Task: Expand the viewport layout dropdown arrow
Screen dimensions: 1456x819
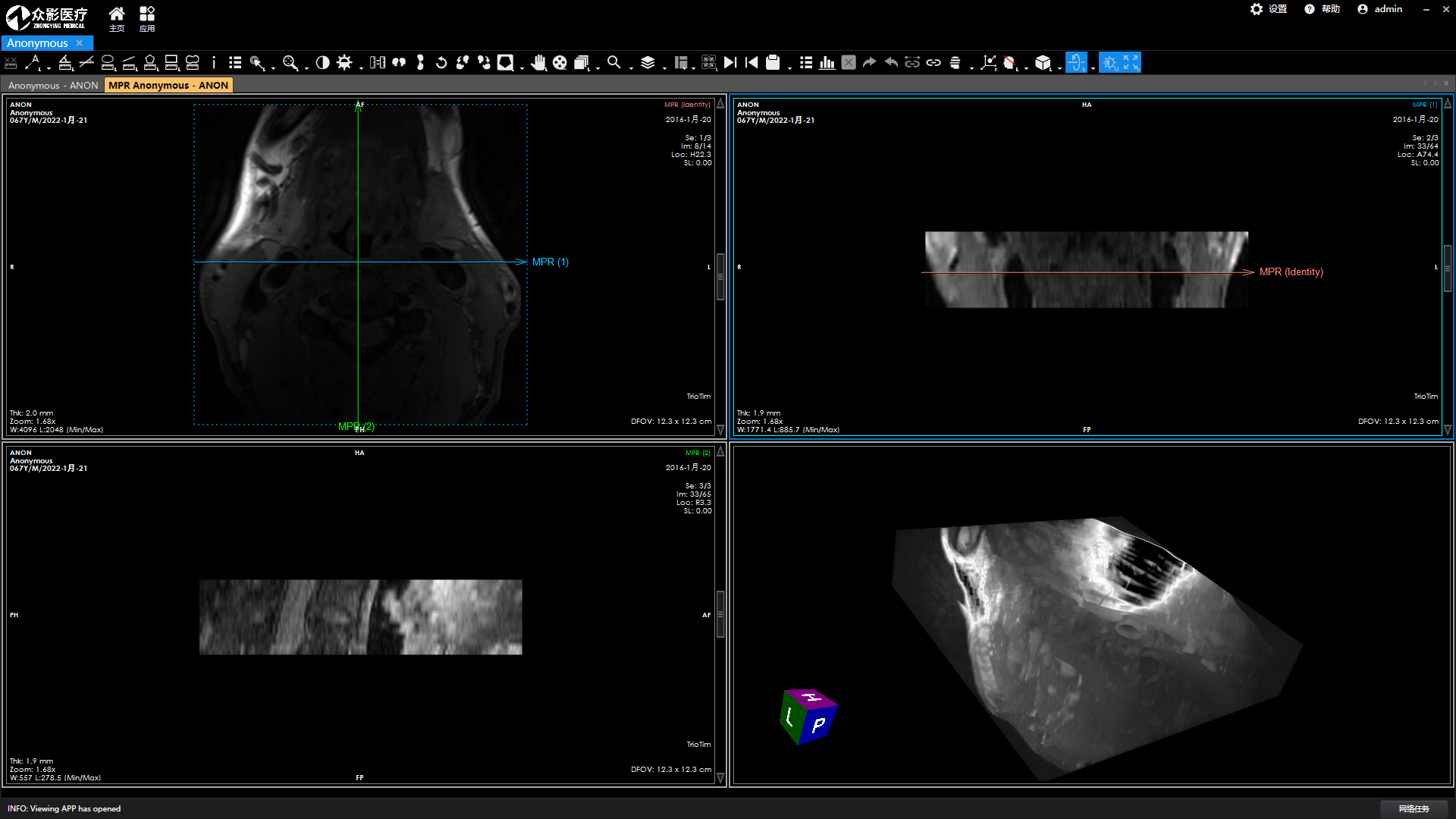Action: click(x=694, y=67)
